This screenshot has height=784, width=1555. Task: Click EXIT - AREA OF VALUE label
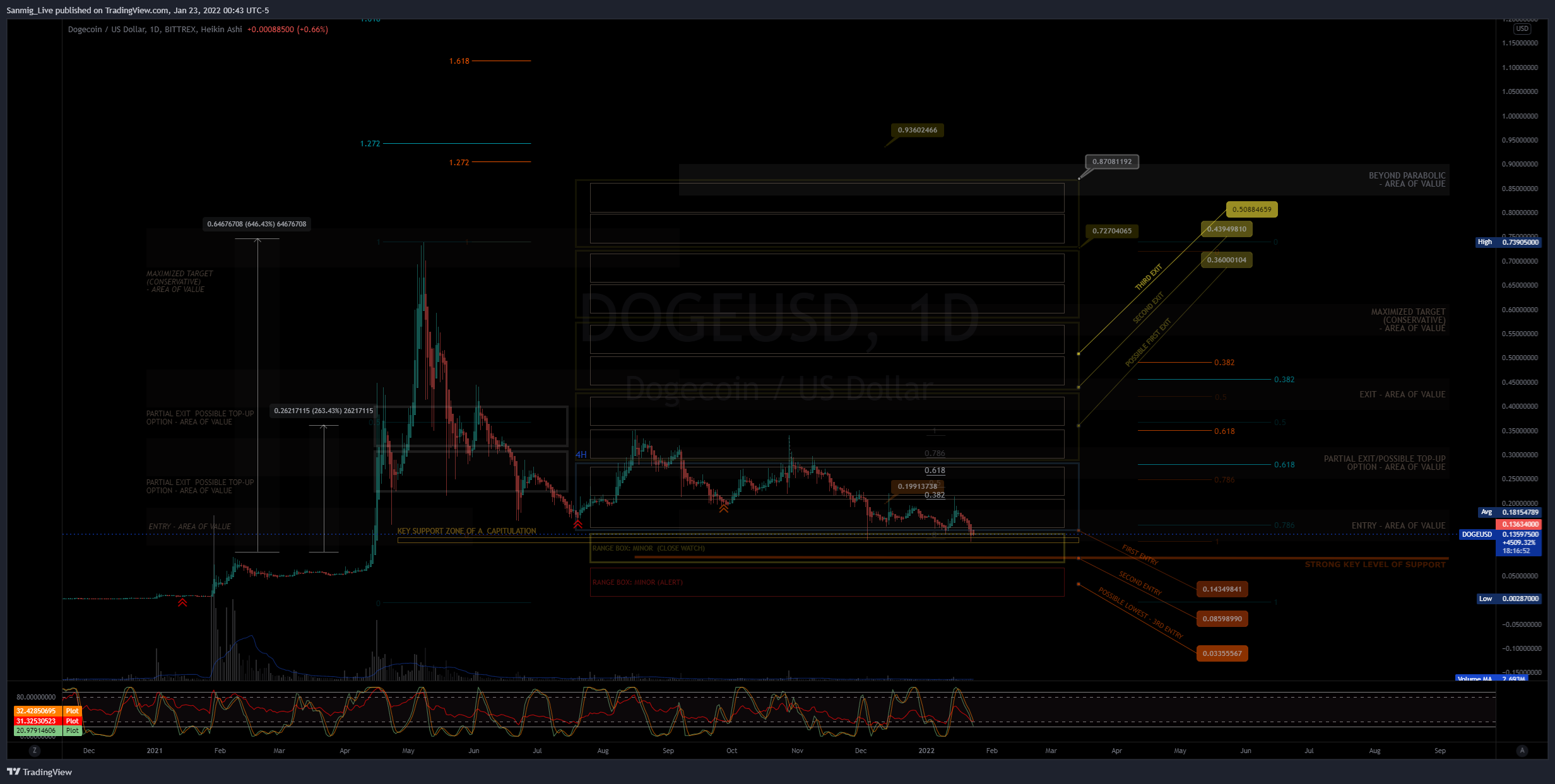click(x=1402, y=394)
